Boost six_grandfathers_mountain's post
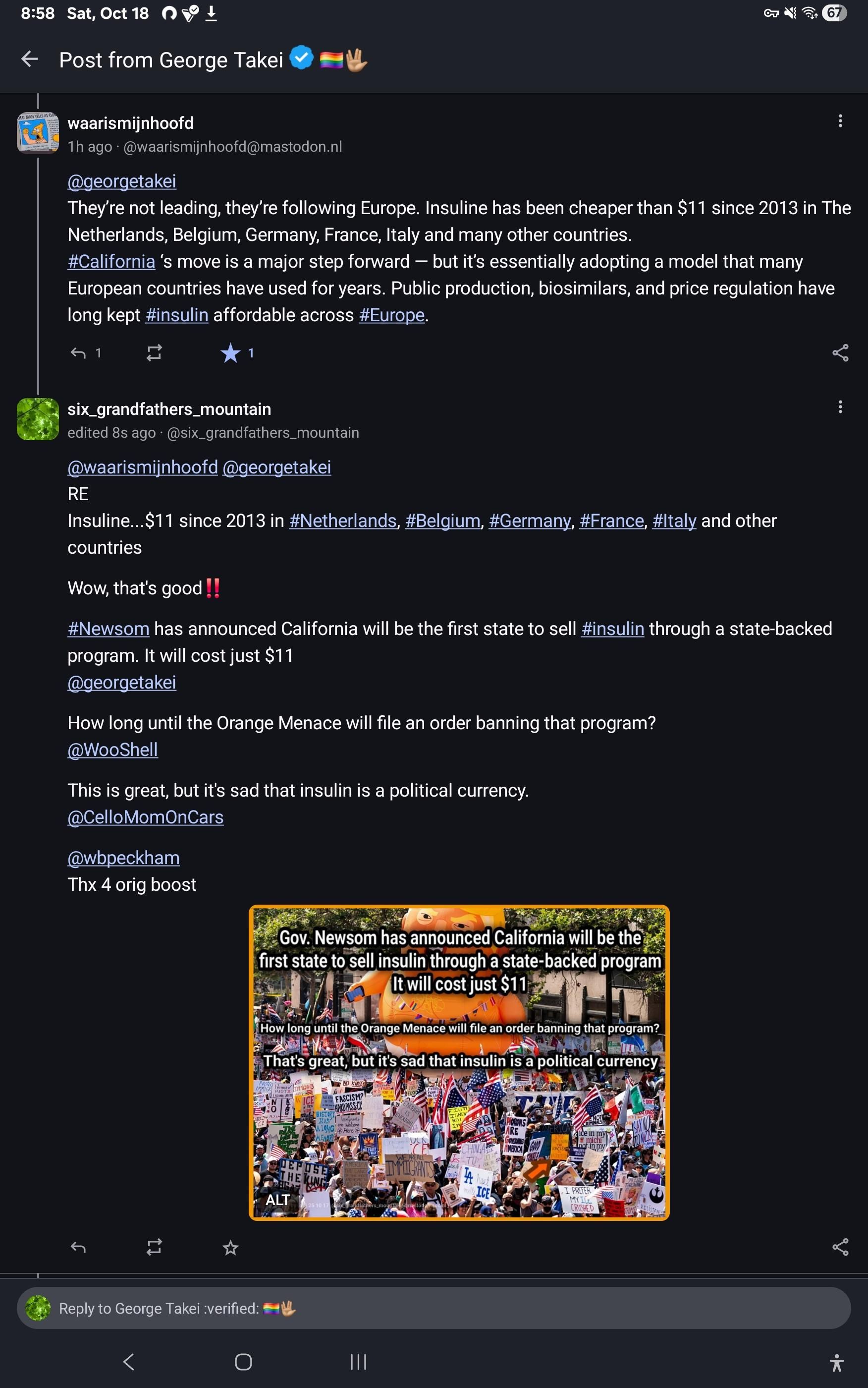Screen dimensions: 868x1388 [154, 1247]
